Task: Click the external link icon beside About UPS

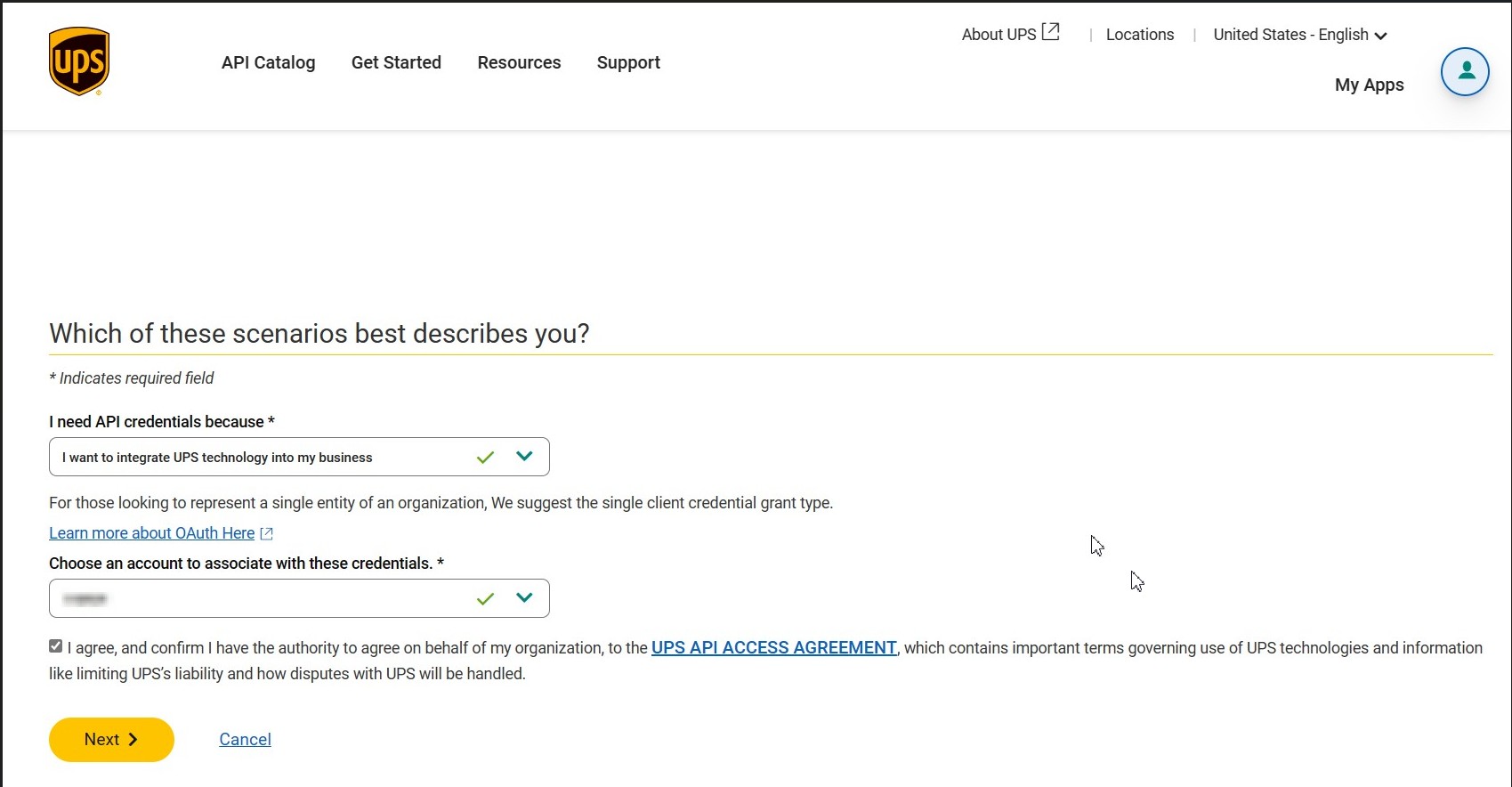Action: [1051, 32]
